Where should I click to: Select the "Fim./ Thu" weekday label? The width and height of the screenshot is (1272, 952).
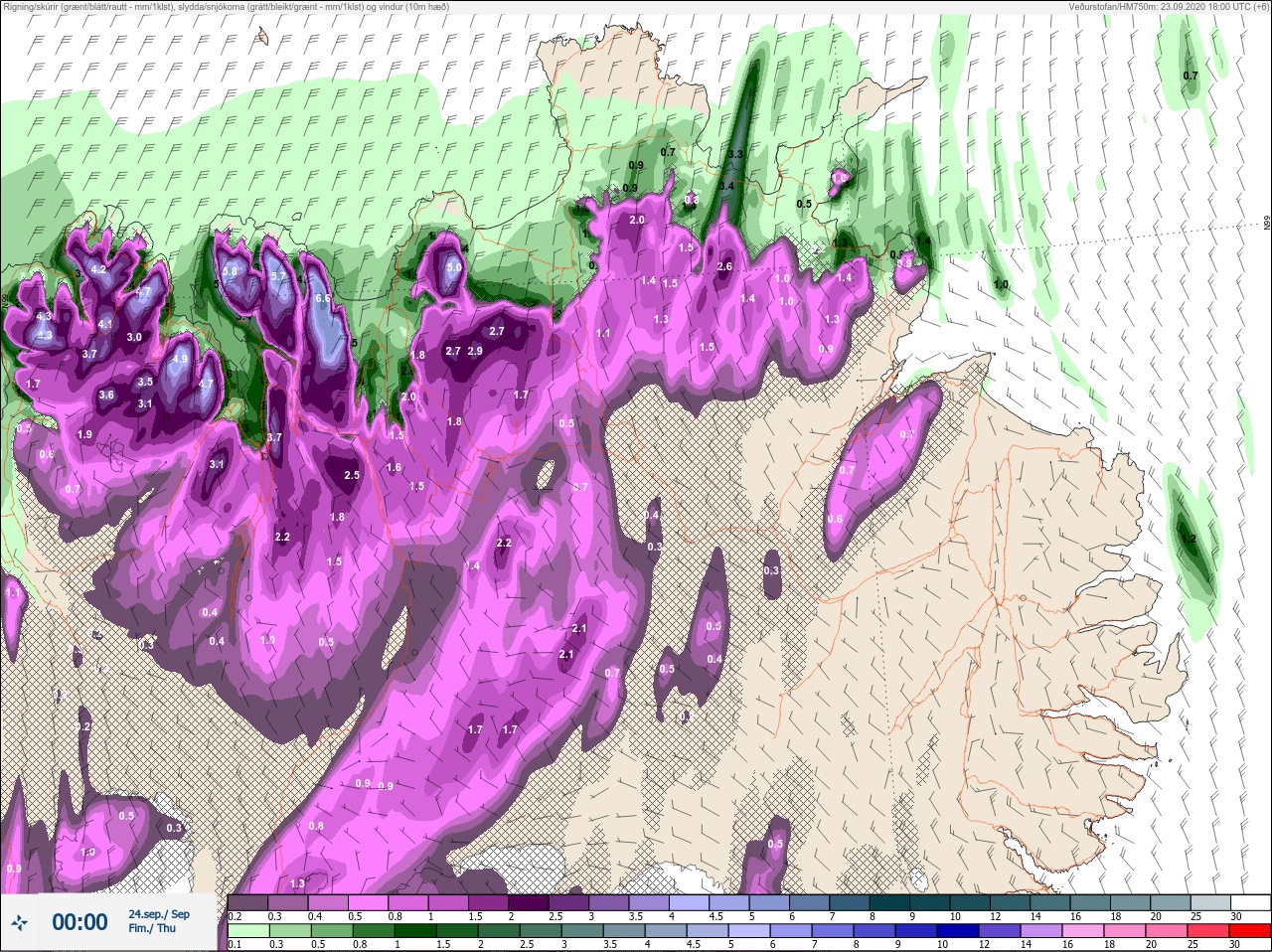pyautogui.click(x=152, y=929)
